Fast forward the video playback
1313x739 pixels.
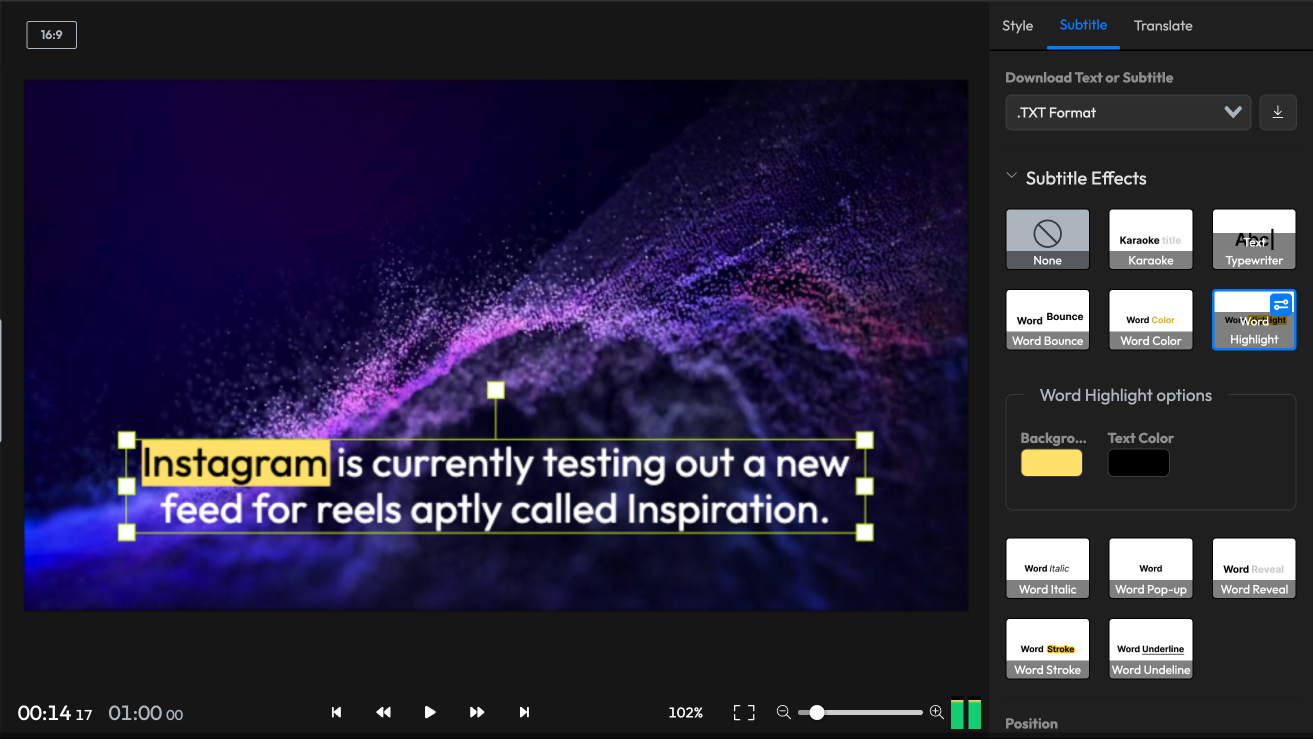click(x=477, y=712)
